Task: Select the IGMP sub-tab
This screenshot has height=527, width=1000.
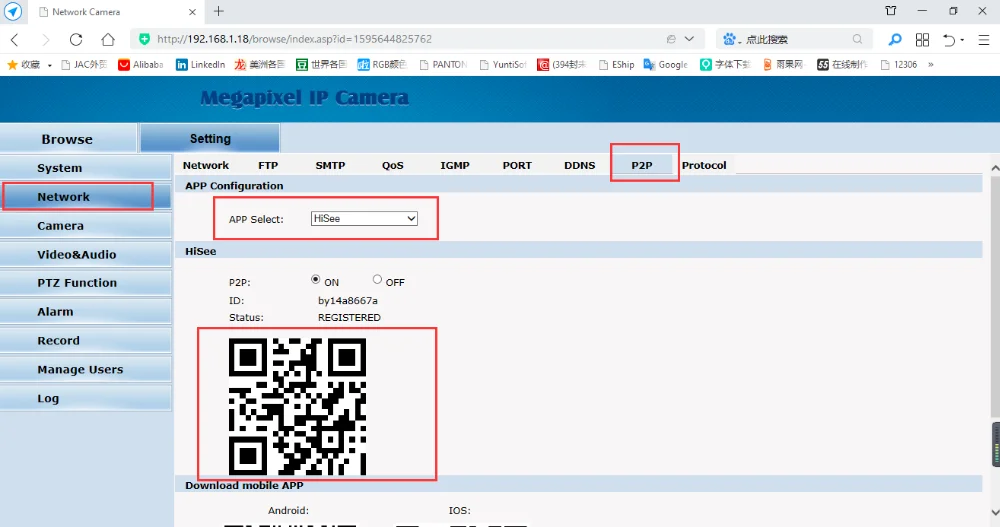Action: pyautogui.click(x=455, y=165)
